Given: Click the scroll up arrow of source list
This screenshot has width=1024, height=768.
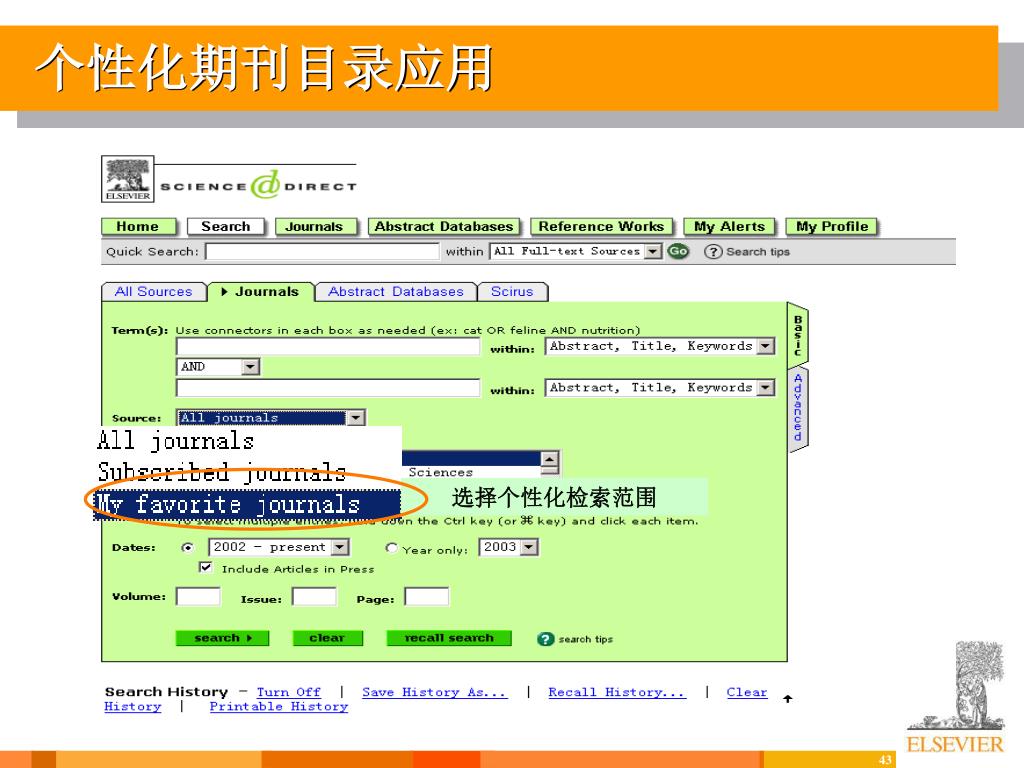Looking at the screenshot, I should [x=550, y=458].
